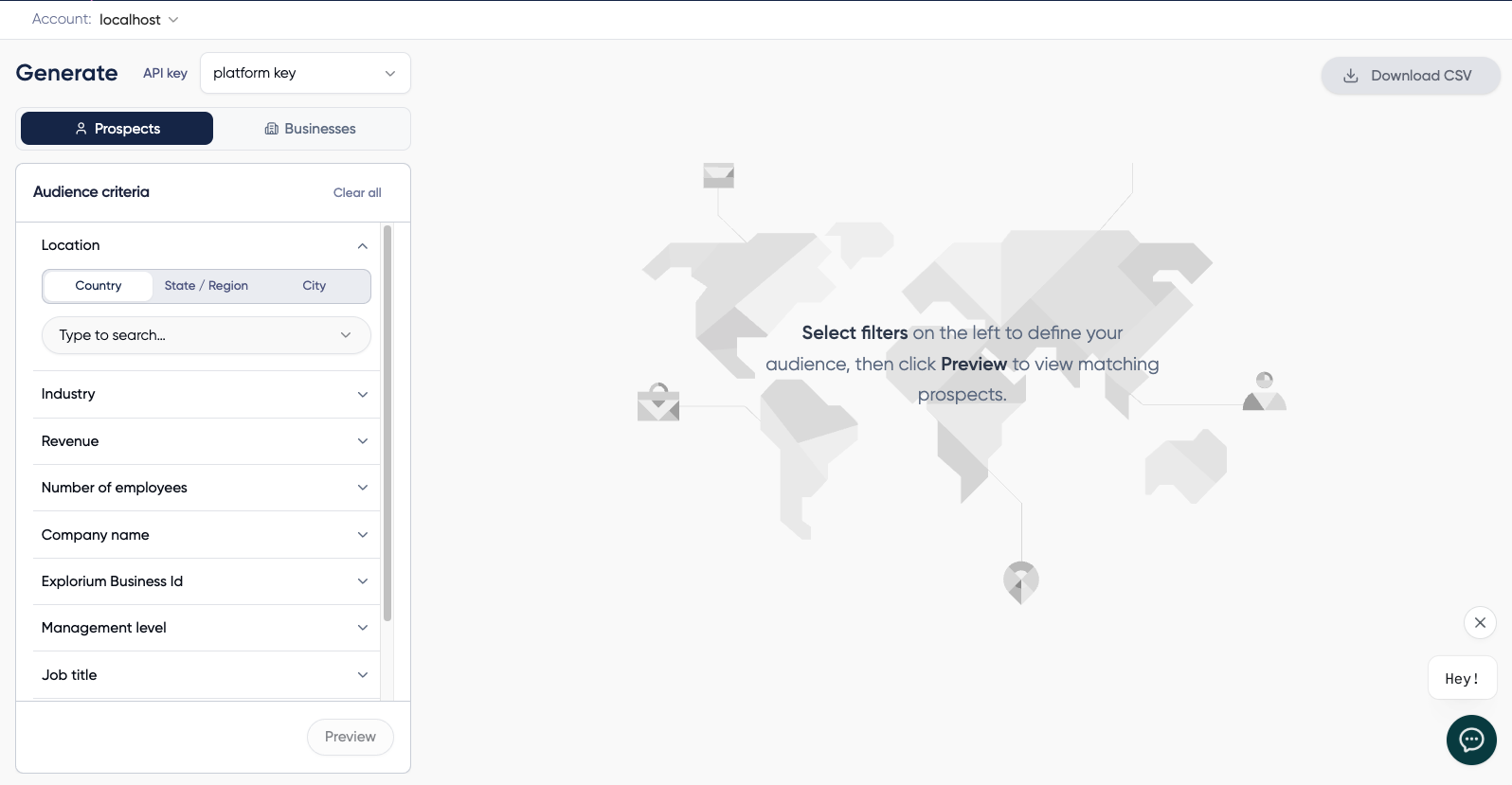
Task: Select the Country location tab
Action: pyautogui.click(x=99, y=286)
